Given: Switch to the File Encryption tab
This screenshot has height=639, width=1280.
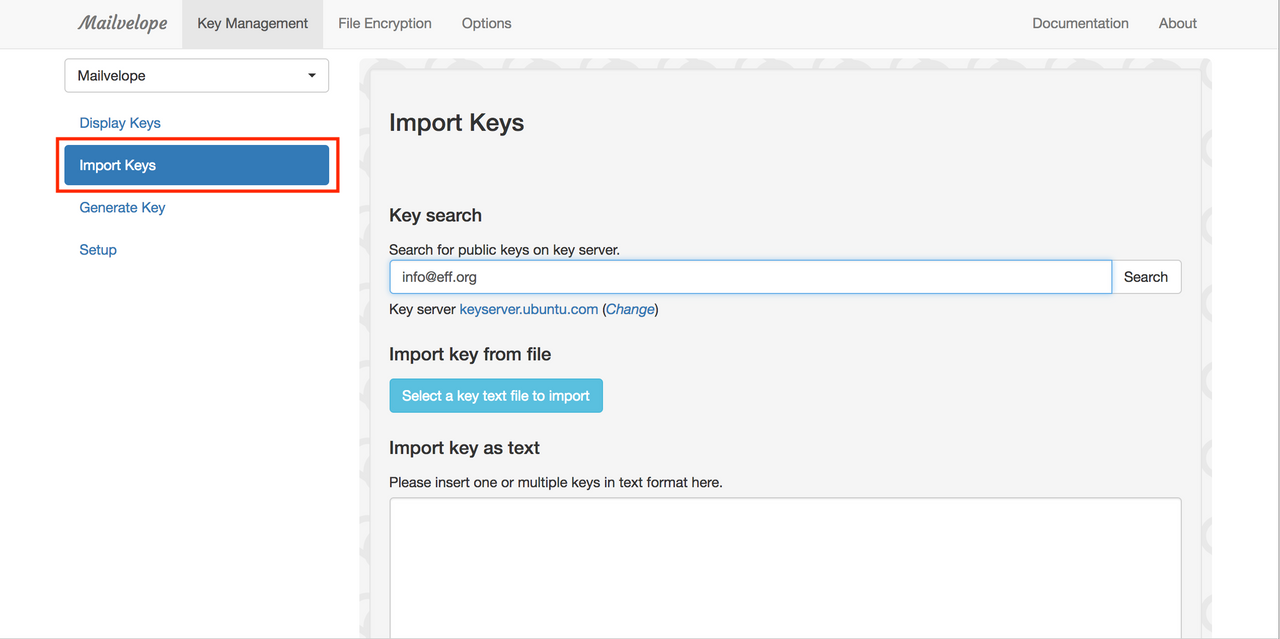Looking at the screenshot, I should point(384,22).
